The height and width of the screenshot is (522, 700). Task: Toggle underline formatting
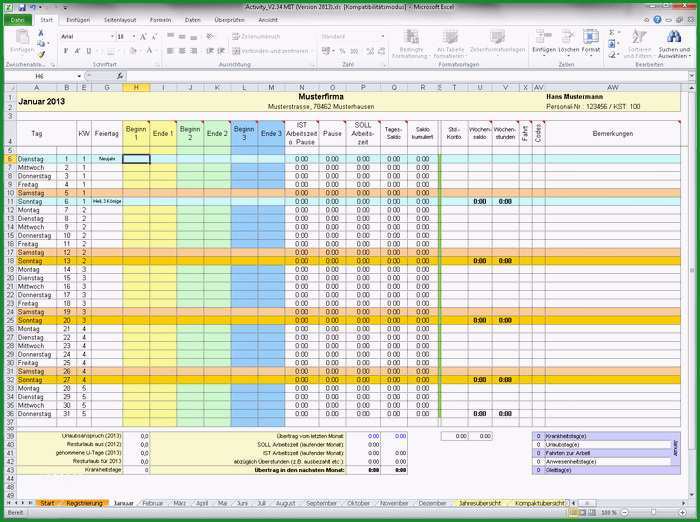(x=88, y=51)
